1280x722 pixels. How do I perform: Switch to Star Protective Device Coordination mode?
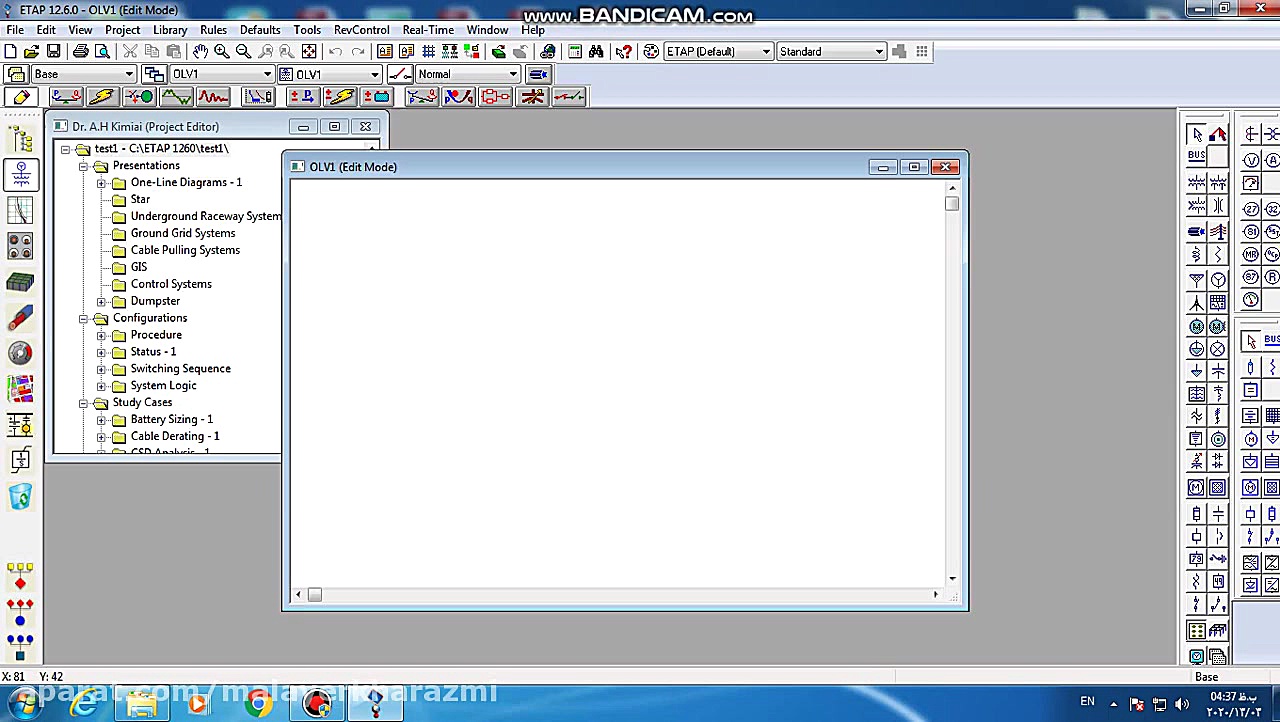click(x=258, y=97)
